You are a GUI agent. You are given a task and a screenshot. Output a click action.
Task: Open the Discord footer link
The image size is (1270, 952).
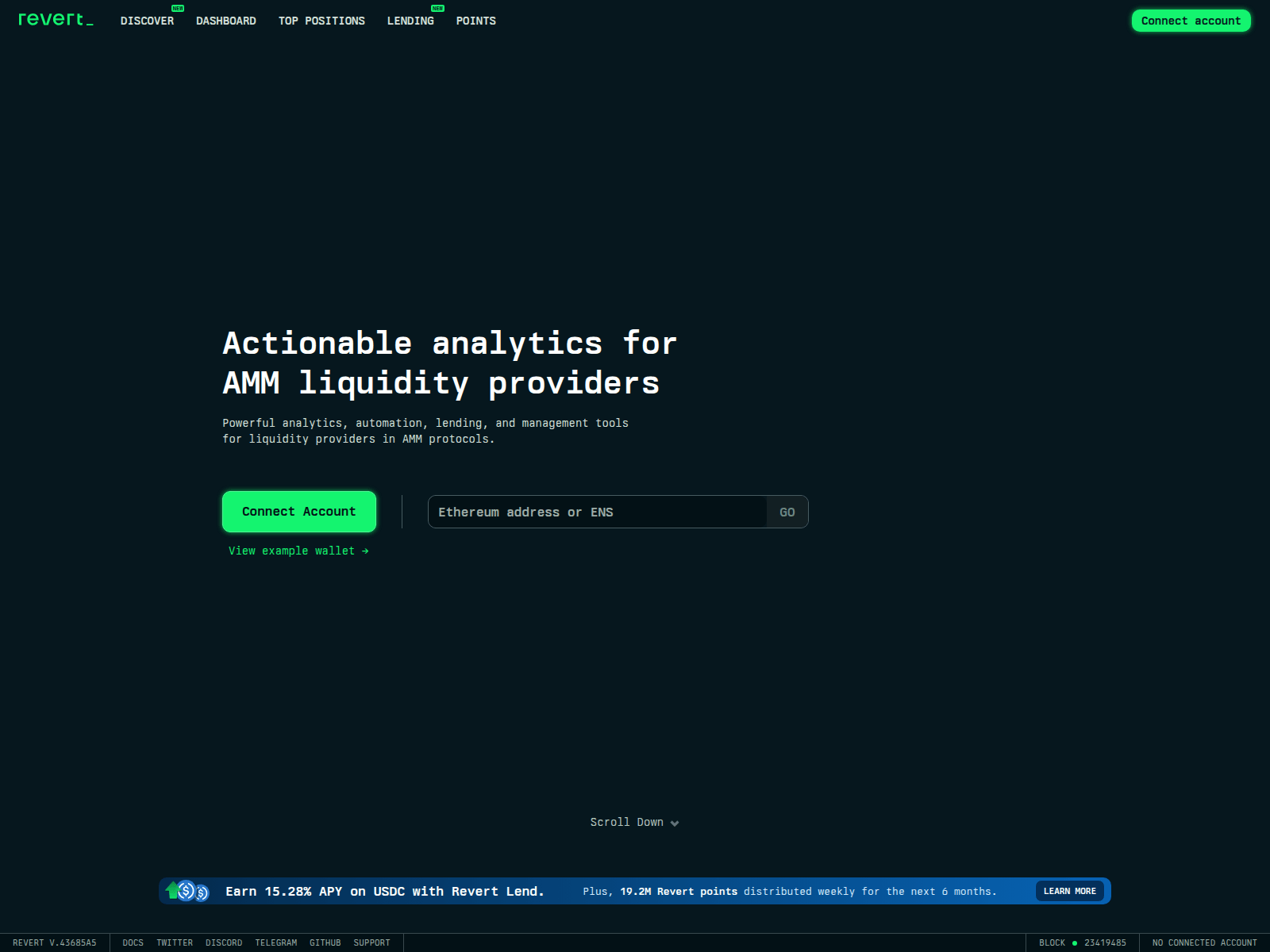click(224, 943)
